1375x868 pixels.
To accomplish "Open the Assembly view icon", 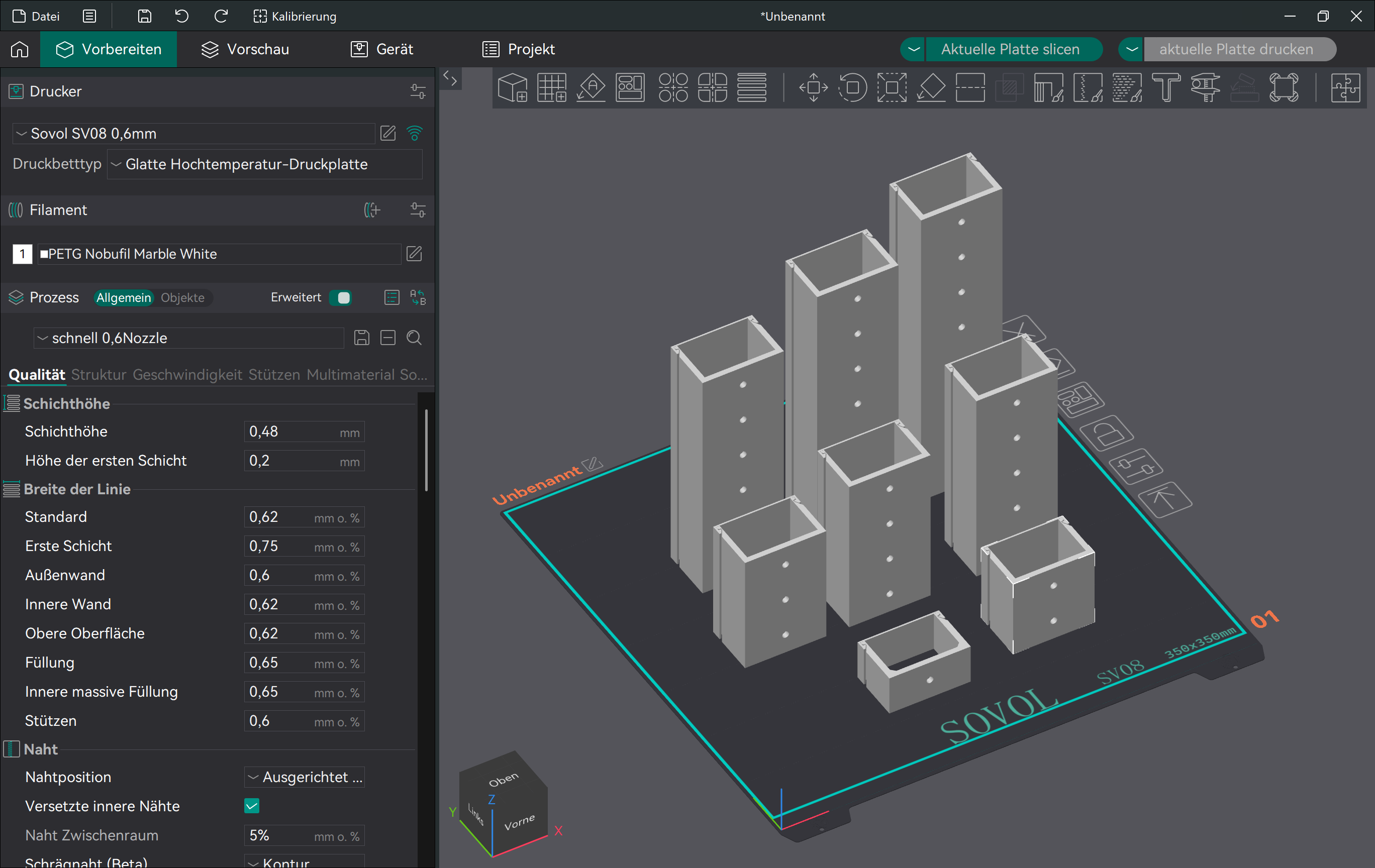I will (x=1345, y=88).
